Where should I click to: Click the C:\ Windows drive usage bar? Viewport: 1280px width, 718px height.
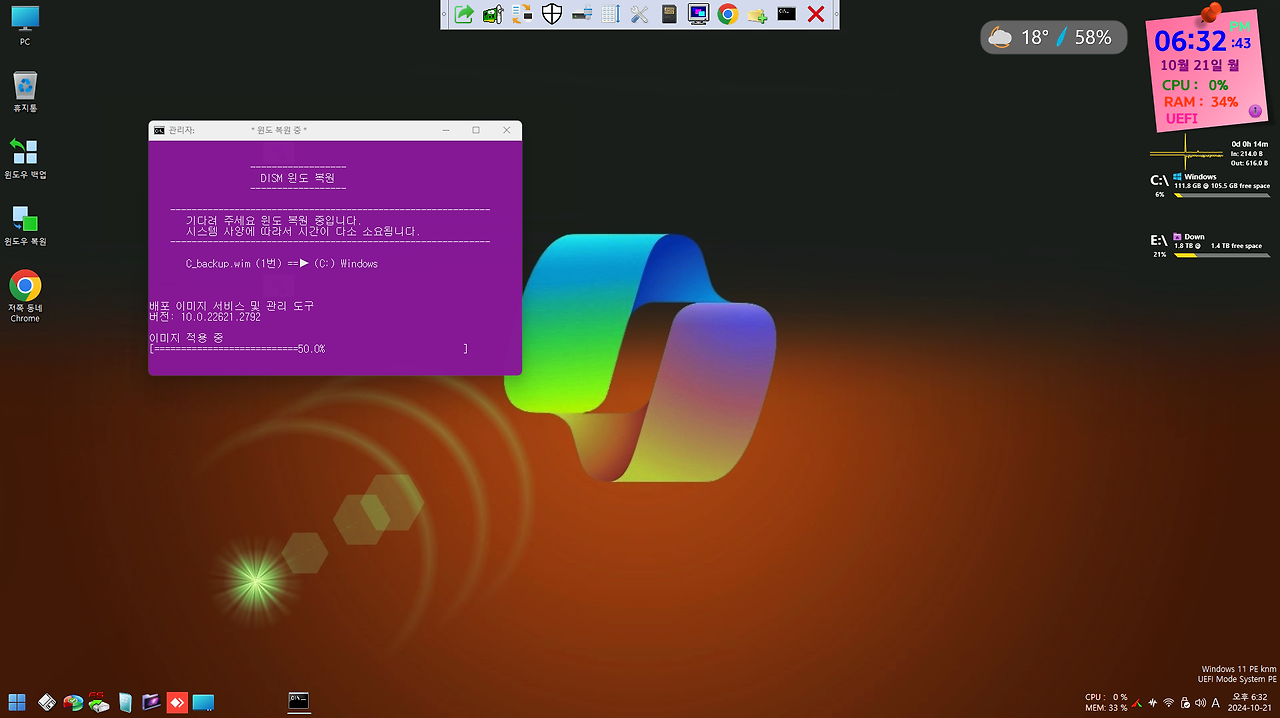click(1221, 195)
